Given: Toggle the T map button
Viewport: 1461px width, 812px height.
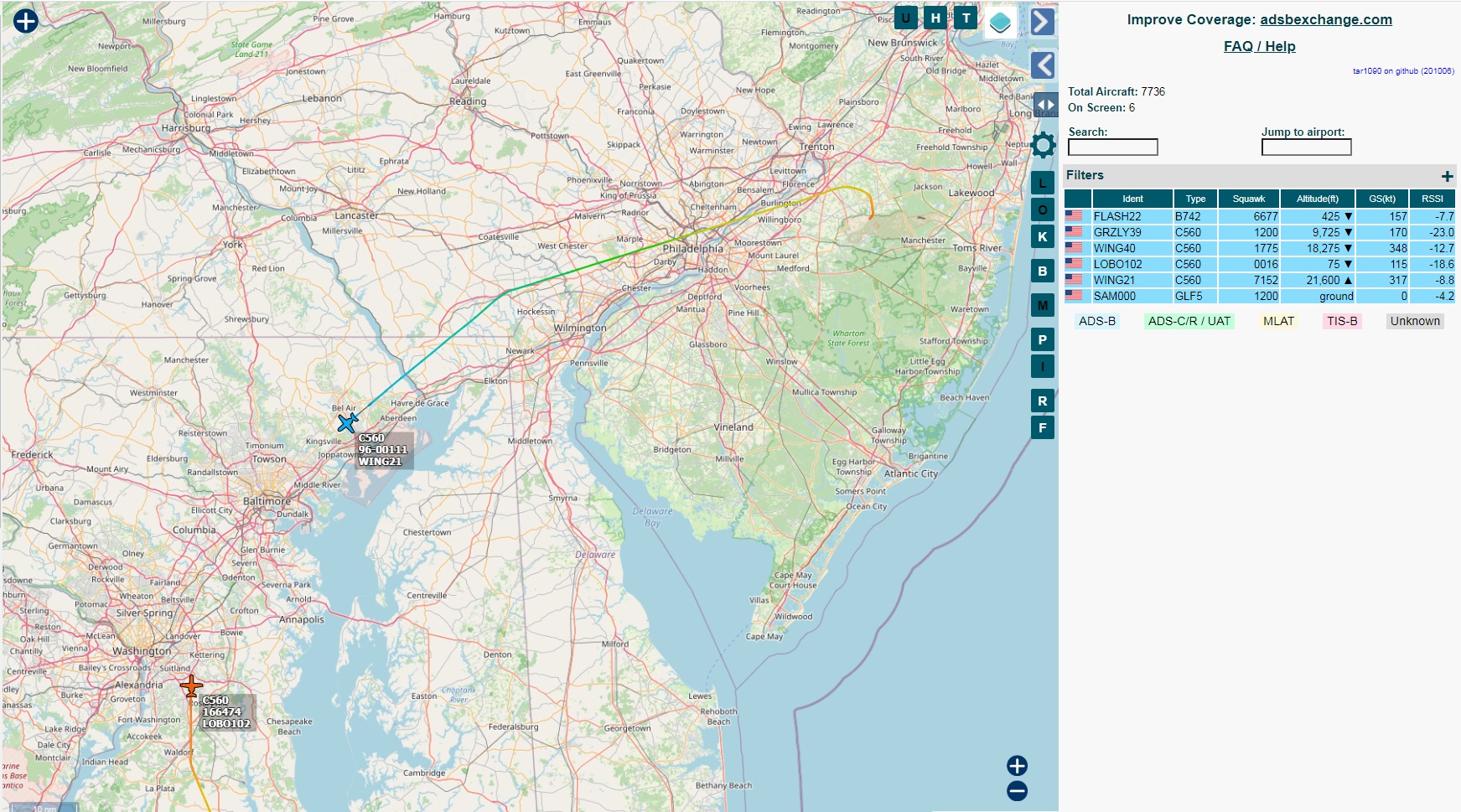Looking at the screenshot, I should coord(966,18).
